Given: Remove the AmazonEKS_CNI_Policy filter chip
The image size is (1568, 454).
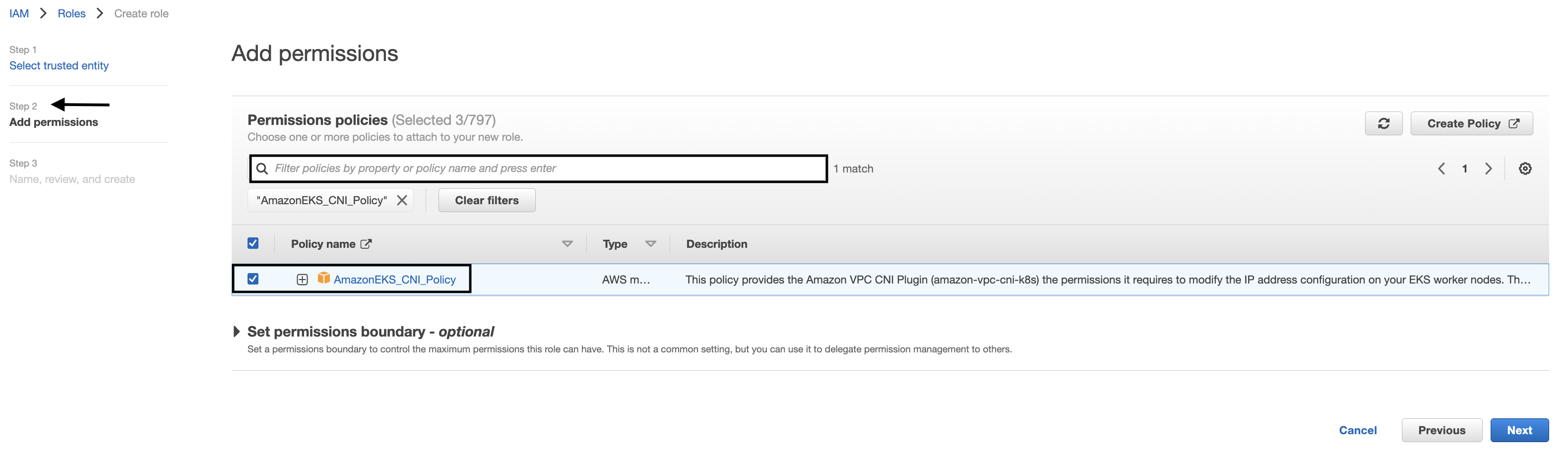Looking at the screenshot, I should coord(402,200).
